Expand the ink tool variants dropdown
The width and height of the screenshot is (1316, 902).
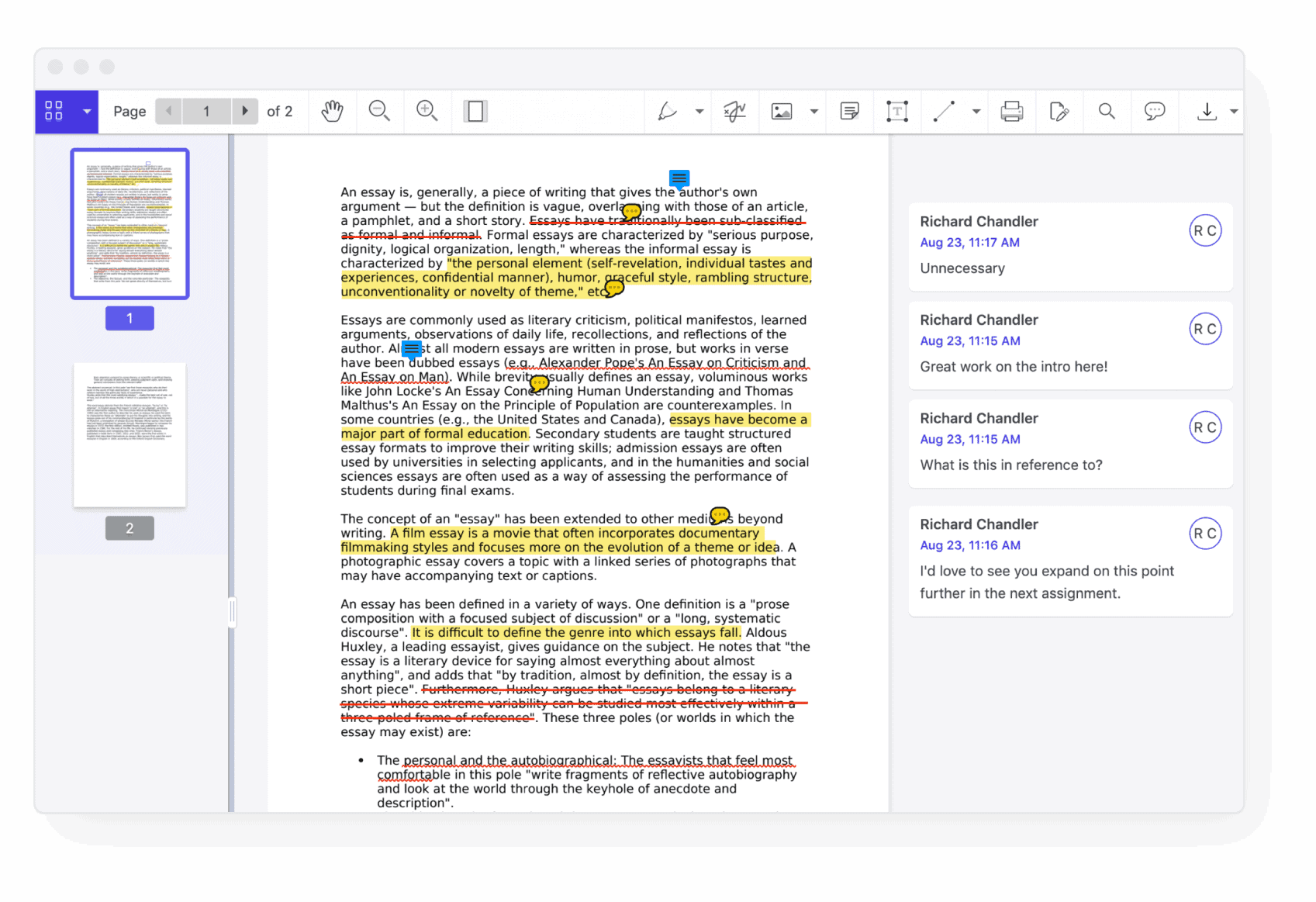coord(699,111)
